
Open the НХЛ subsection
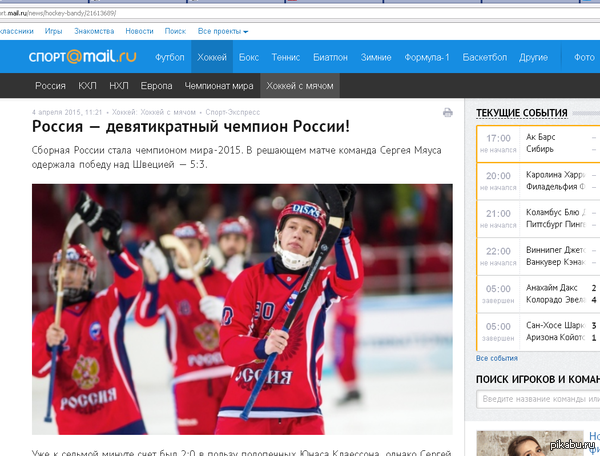[x=119, y=86]
